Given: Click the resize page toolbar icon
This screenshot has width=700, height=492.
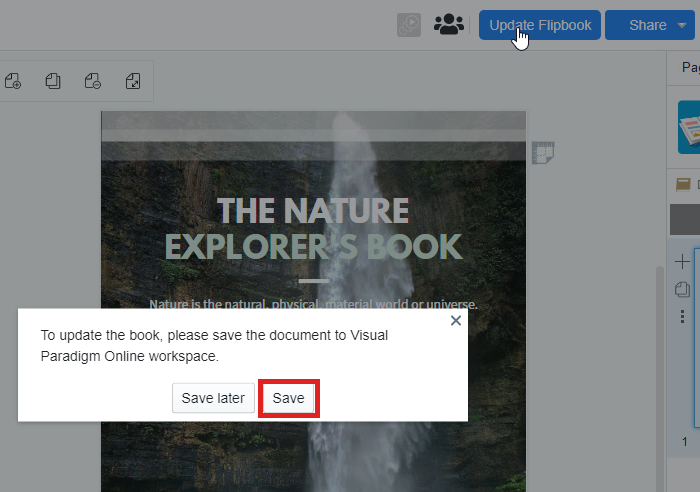Looking at the screenshot, I should (132, 81).
